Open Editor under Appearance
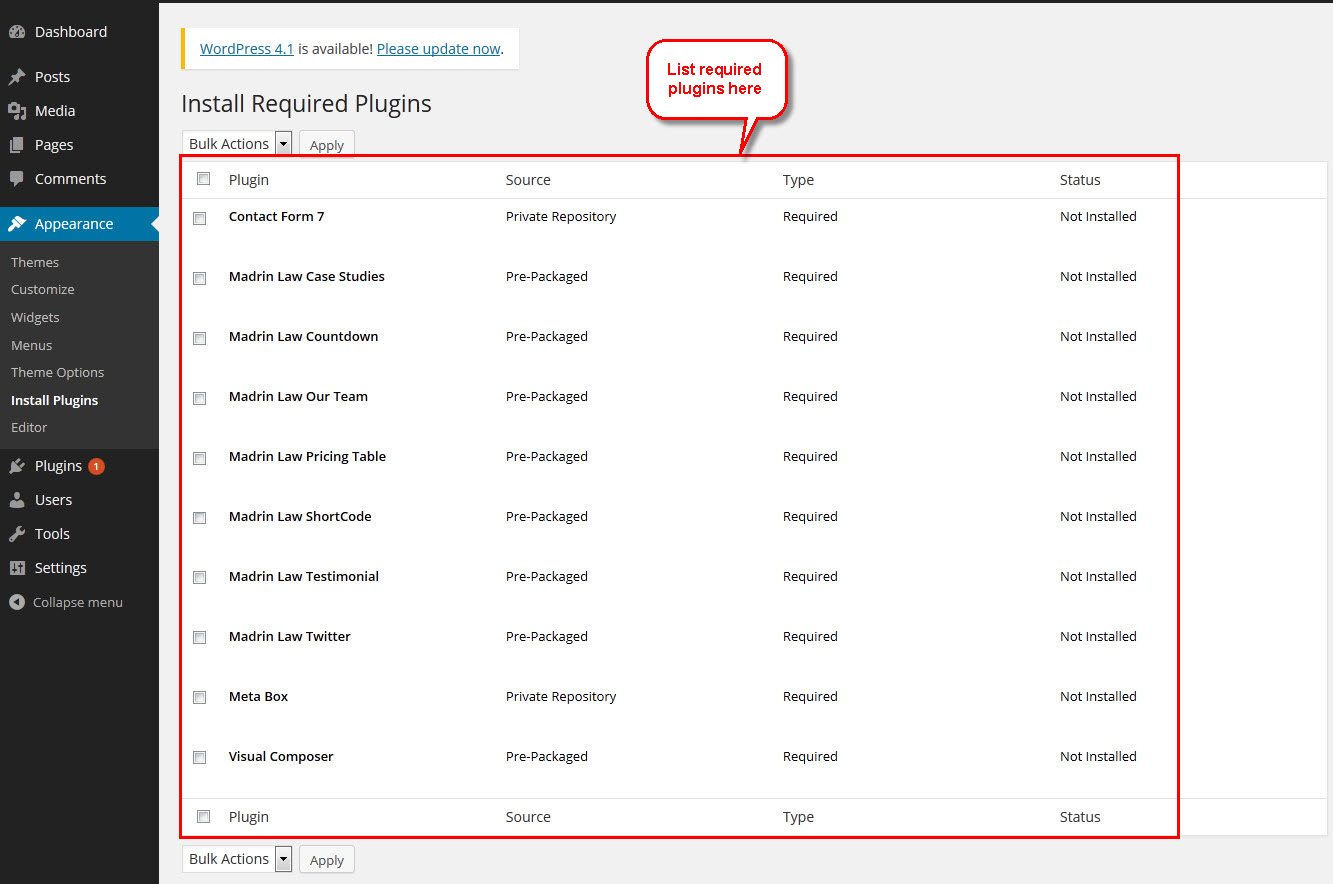The height and width of the screenshot is (884, 1333). [x=29, y=427]
